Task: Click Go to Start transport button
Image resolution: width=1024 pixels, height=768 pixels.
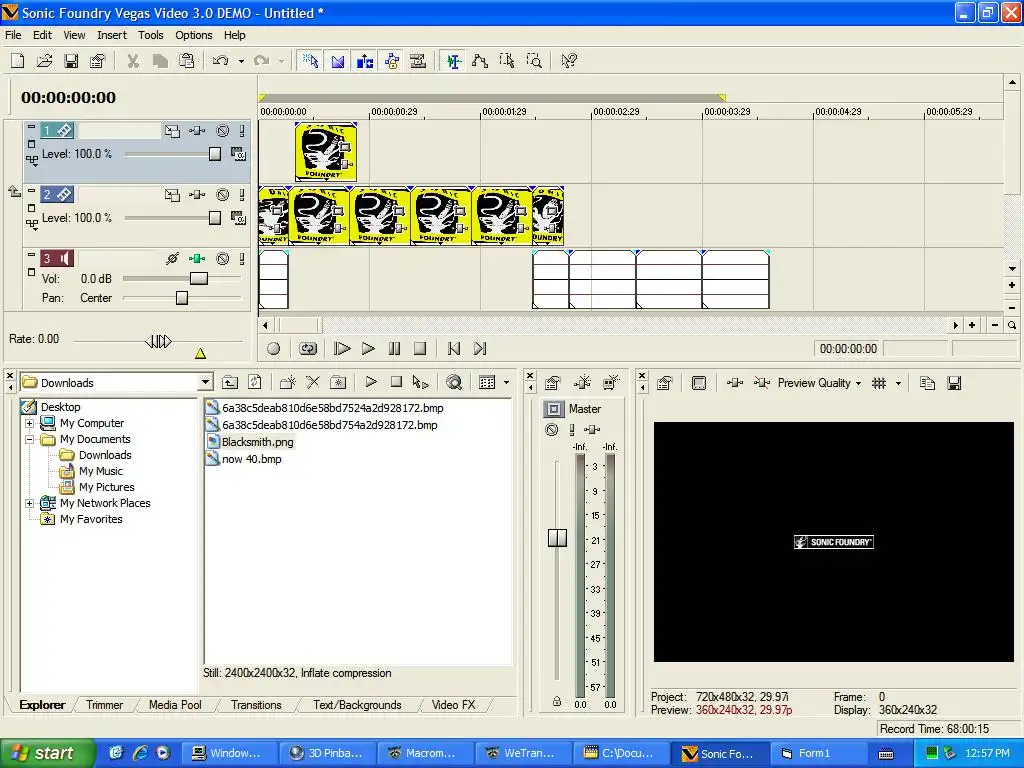Action: (x=454, y=349)
